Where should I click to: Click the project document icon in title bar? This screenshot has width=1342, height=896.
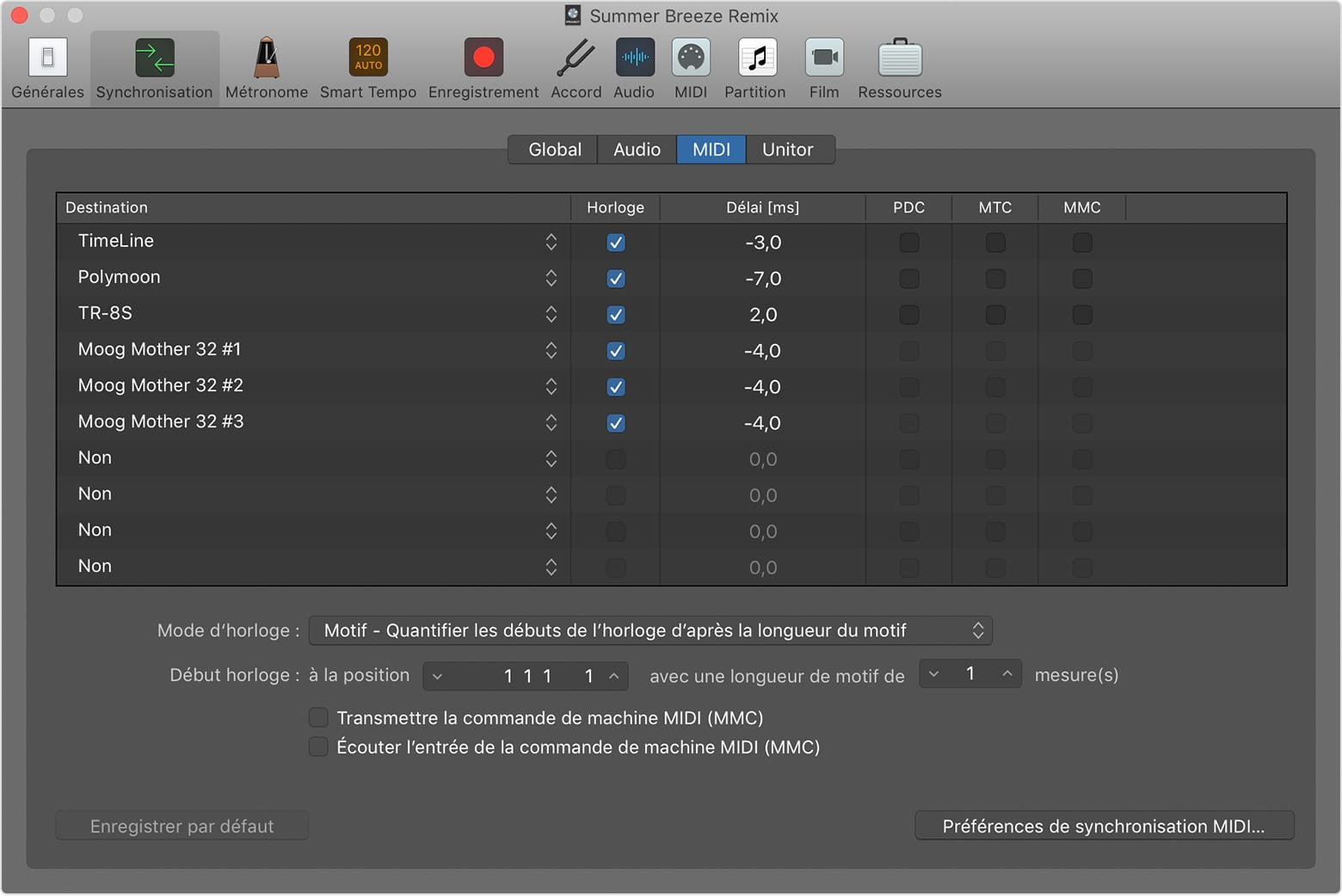click(x=573, y=15)
